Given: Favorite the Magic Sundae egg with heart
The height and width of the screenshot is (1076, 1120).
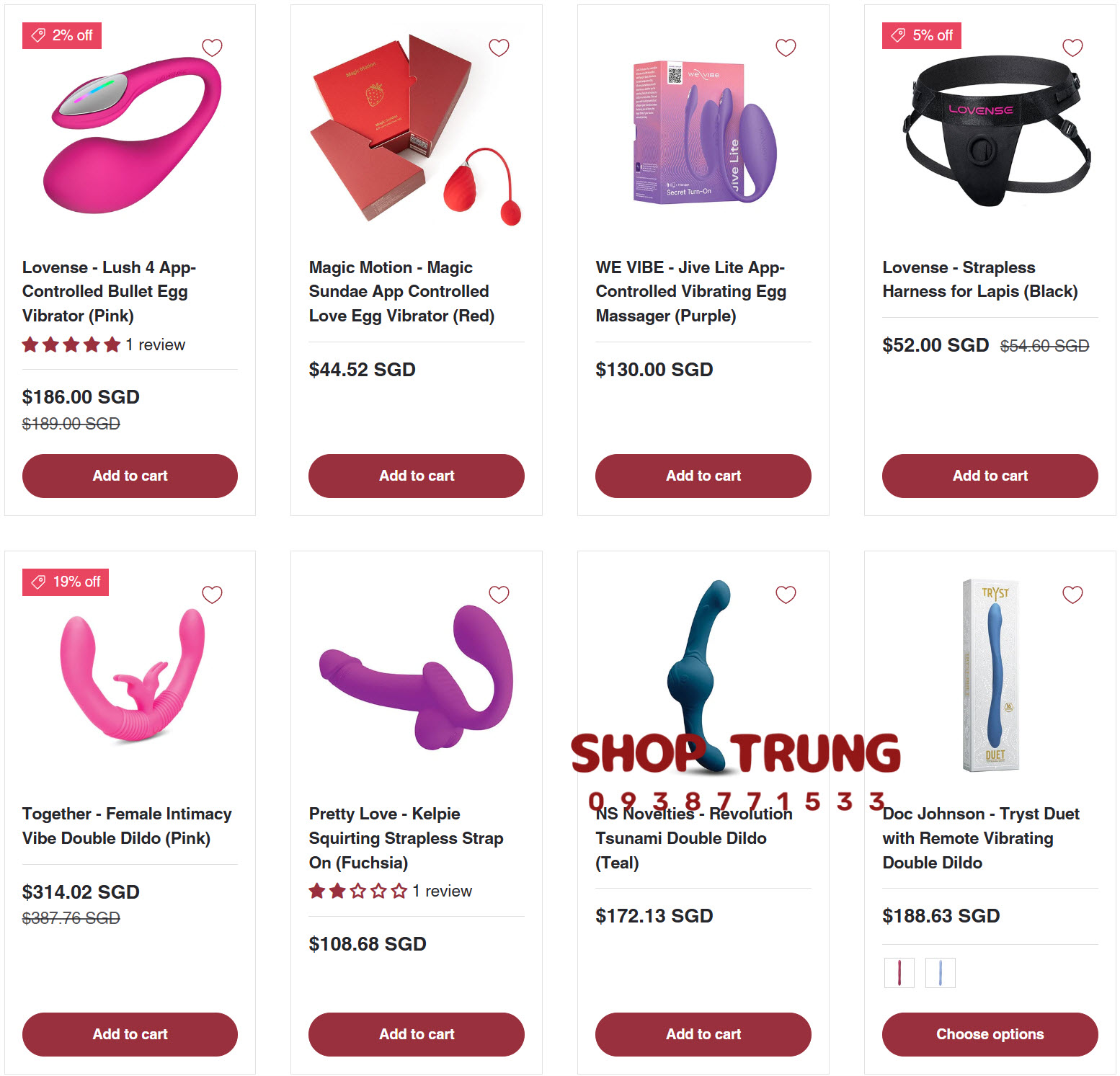Looking at the screenshot, I should [x=499, y=48].
